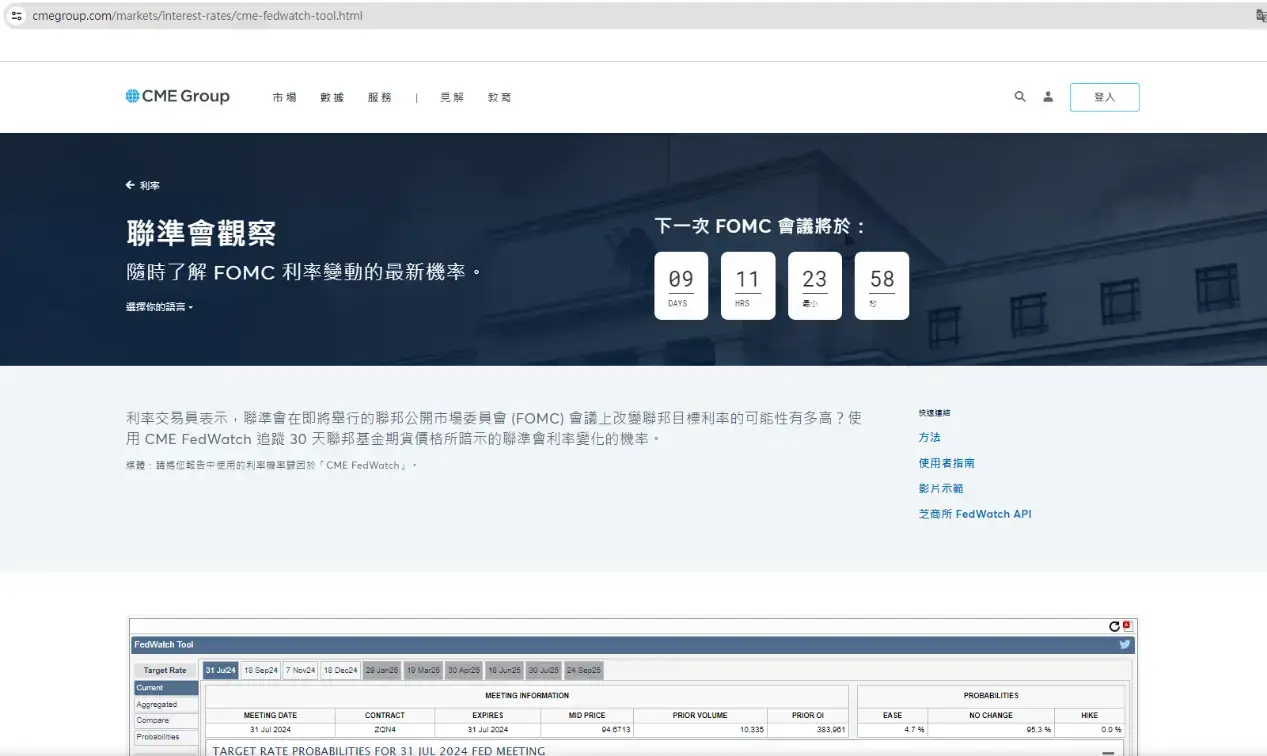This screenshot has height=756, width=1267.
Task: Switch to the 18 Dec24 meeting tab
Action: click(341, 670)
